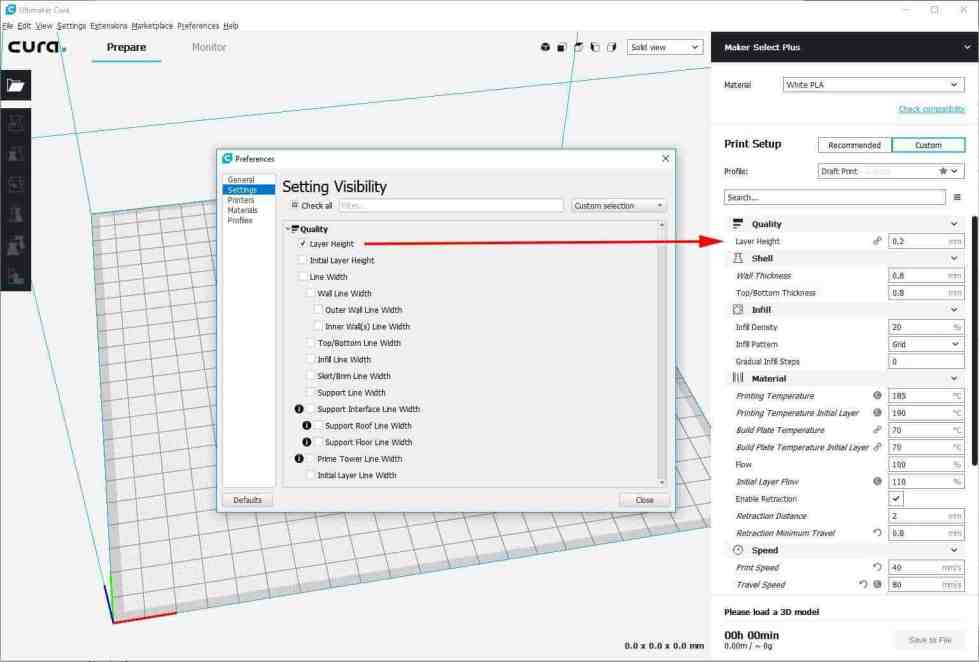Image resolution: width=979 pixels, height=662 pixels.
Task: Reset the Travel Speed value
Action: pyautogui.click(x=863, y=585)
